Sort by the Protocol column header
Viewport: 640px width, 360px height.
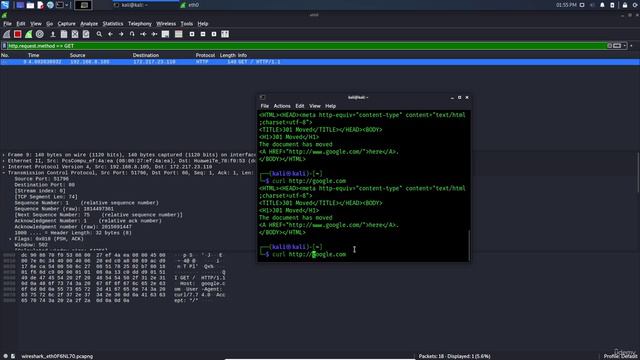[205, 55]
